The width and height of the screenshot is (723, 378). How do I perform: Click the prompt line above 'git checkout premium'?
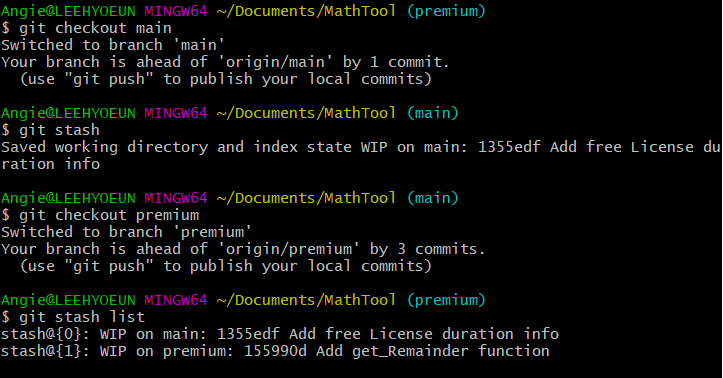tap(230, 198)
